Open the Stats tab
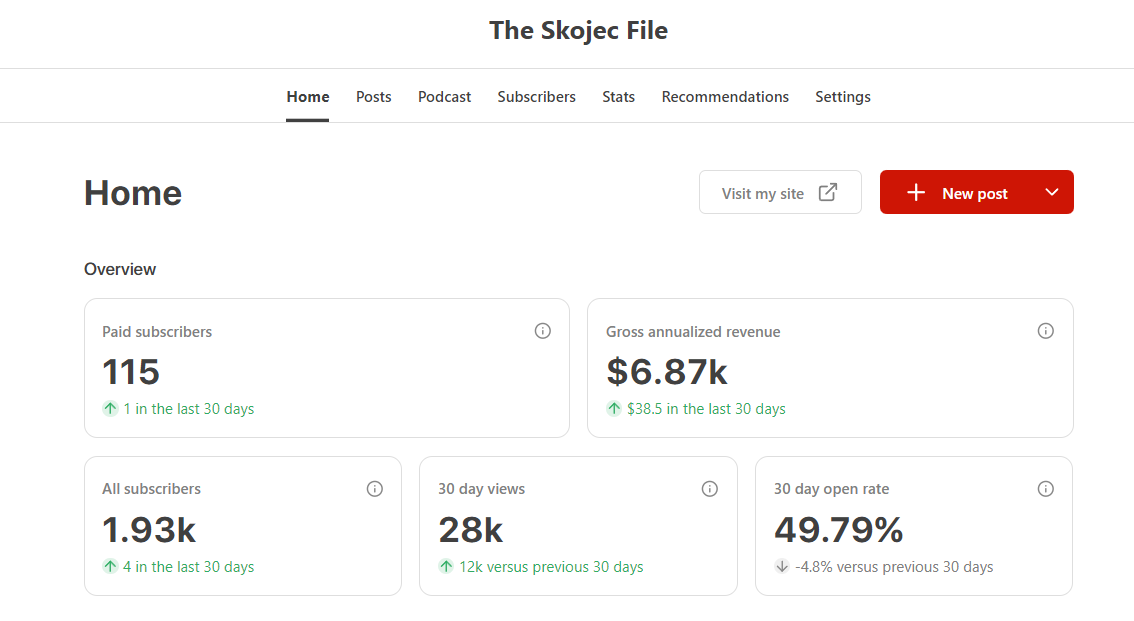 618,97
